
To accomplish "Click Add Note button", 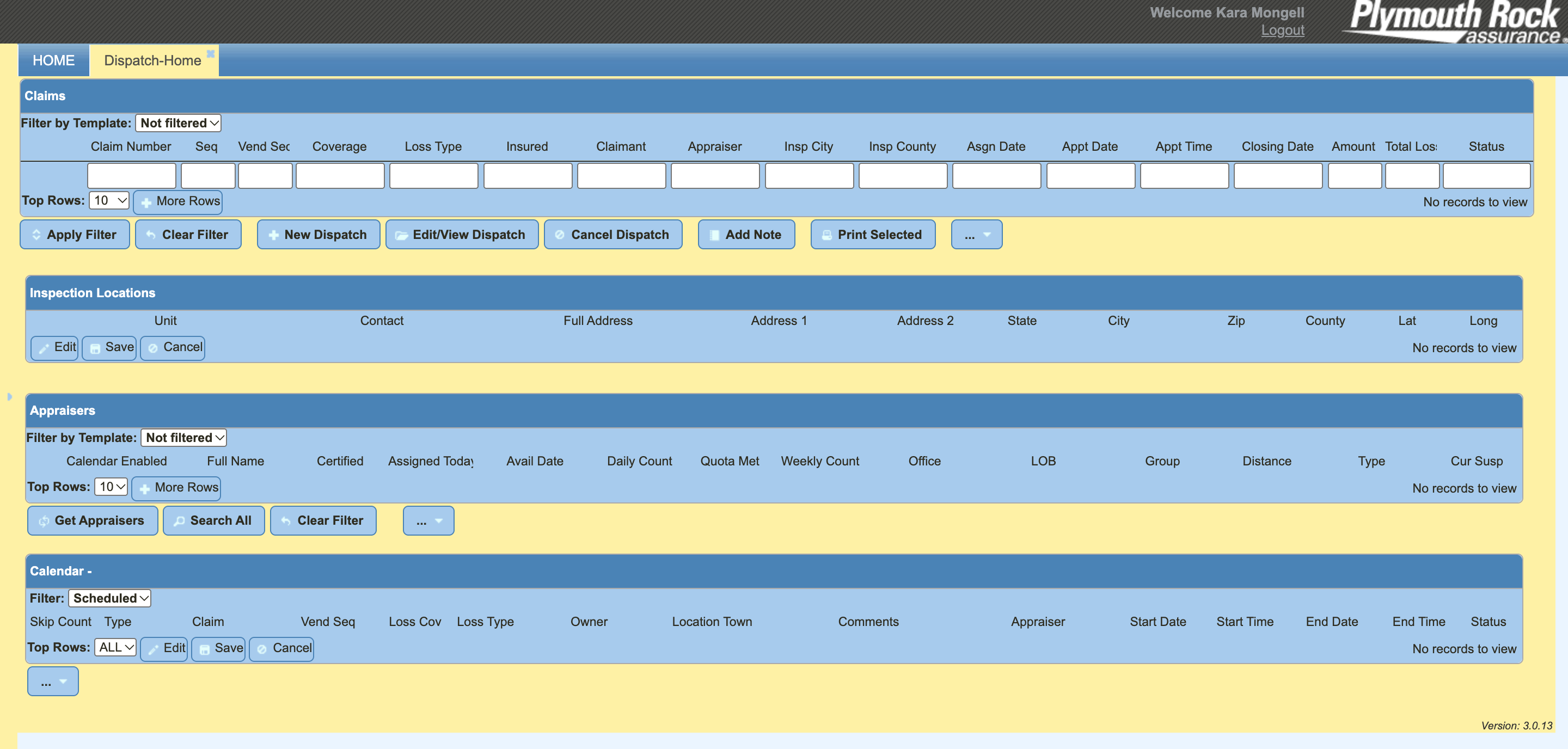I will point(746,234).
